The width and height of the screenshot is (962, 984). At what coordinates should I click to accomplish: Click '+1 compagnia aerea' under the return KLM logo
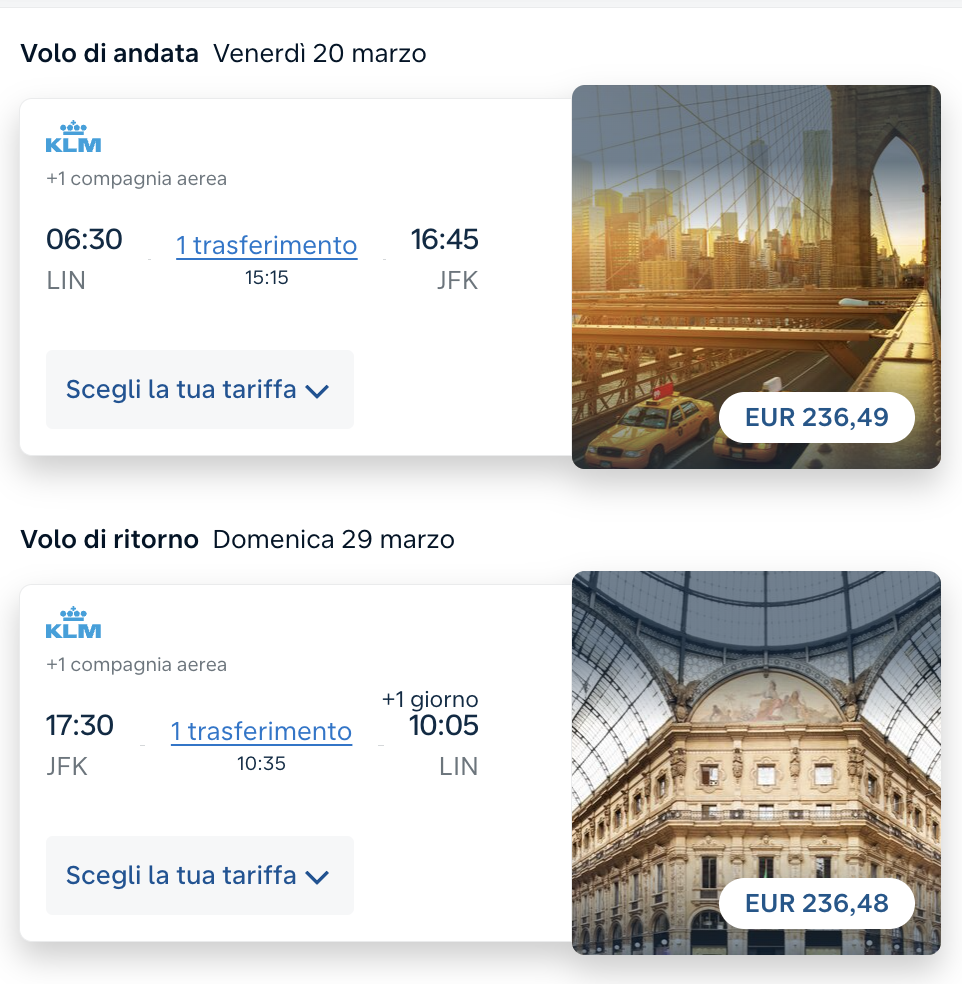[136, 665]
